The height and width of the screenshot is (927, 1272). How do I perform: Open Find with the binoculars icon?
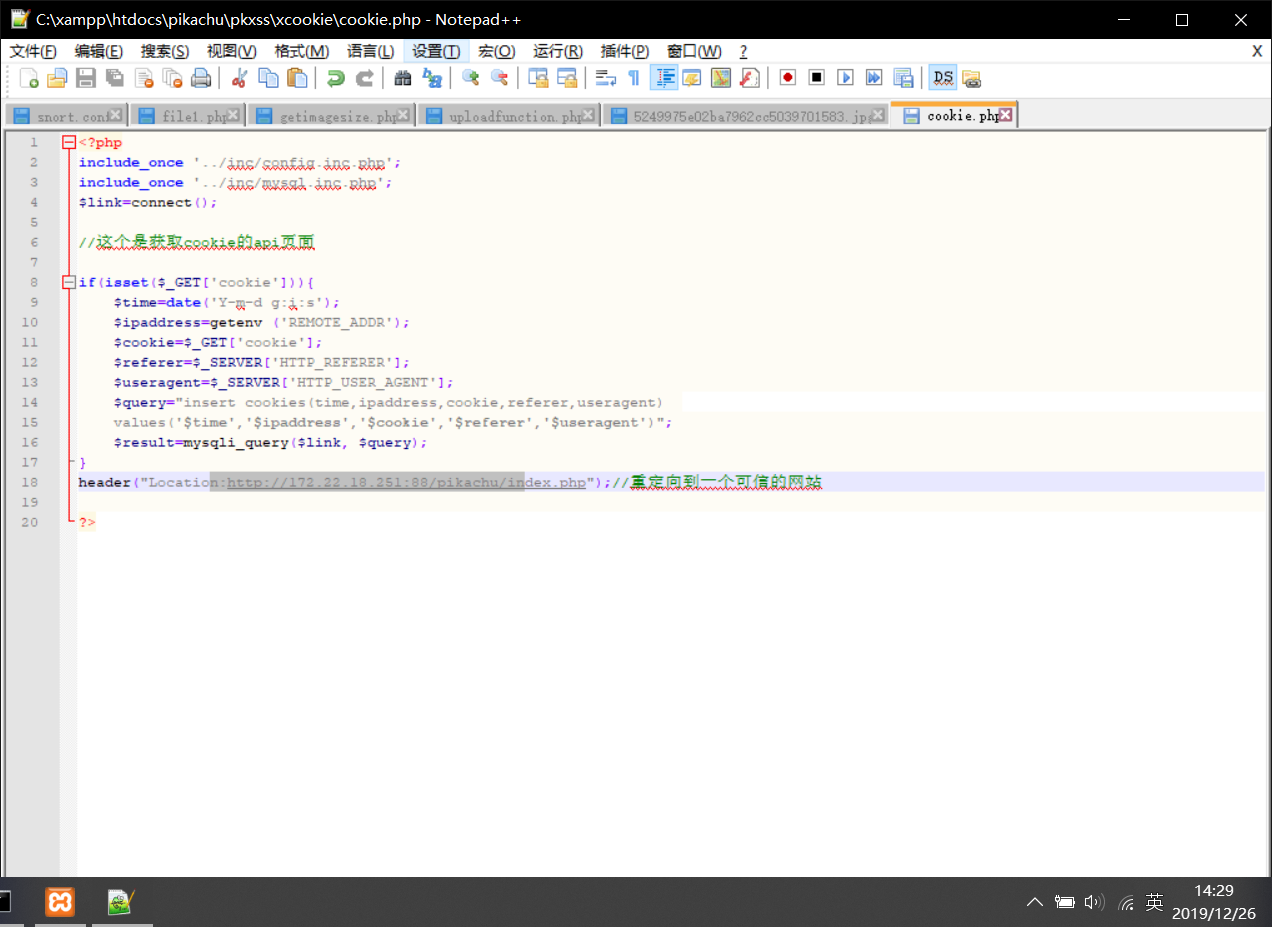tap(403, 78)
